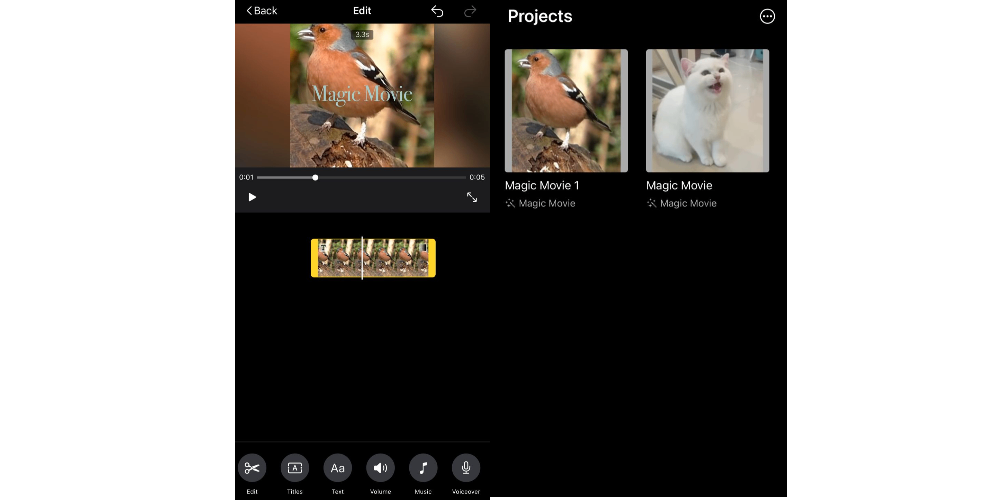Open the Text tool
Viewport: 1000px width, 500px height.
337,468
